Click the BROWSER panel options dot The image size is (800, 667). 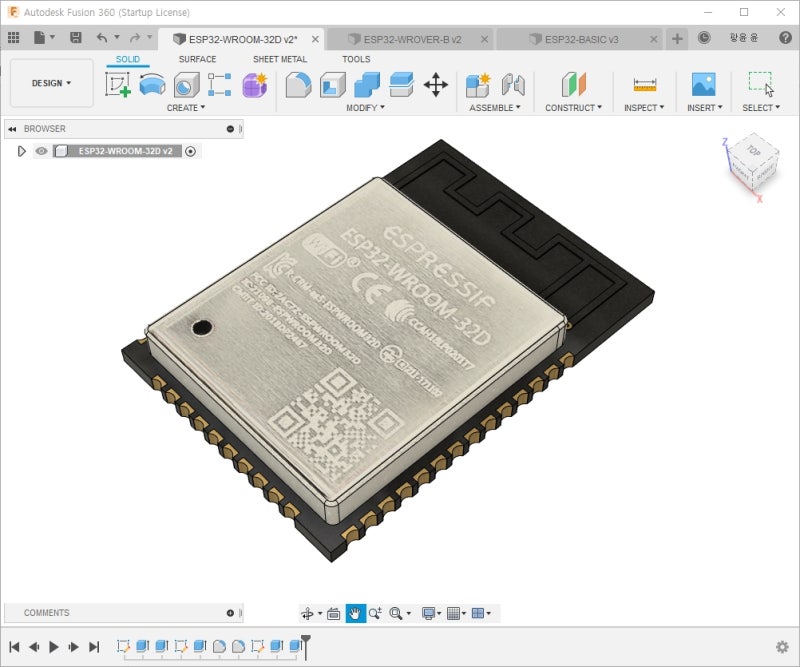[x=230, y=129]
